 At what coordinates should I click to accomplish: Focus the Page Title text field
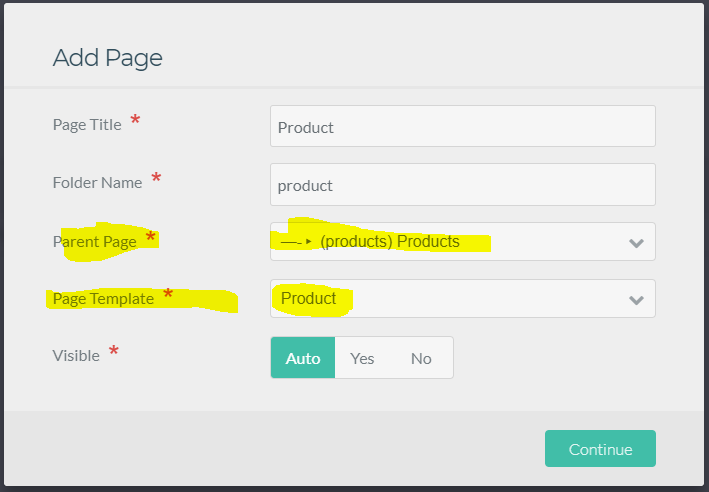(462, 127)
